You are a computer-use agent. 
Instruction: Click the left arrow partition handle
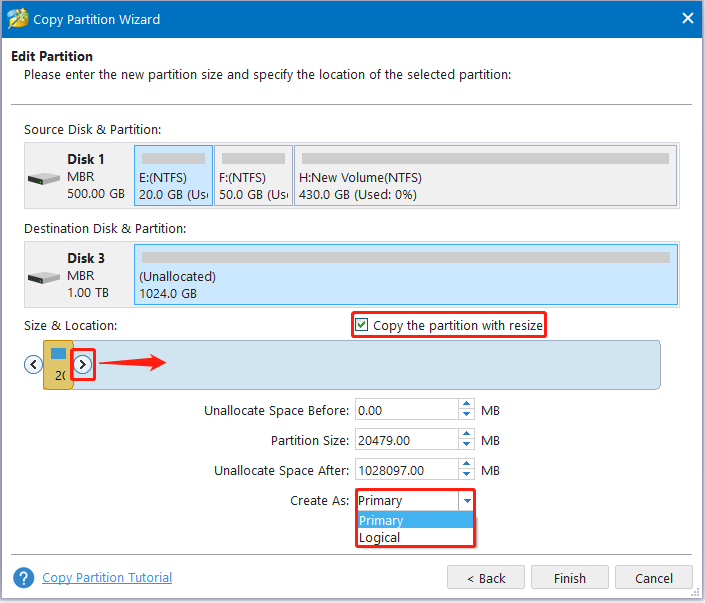tap(33, 364)
